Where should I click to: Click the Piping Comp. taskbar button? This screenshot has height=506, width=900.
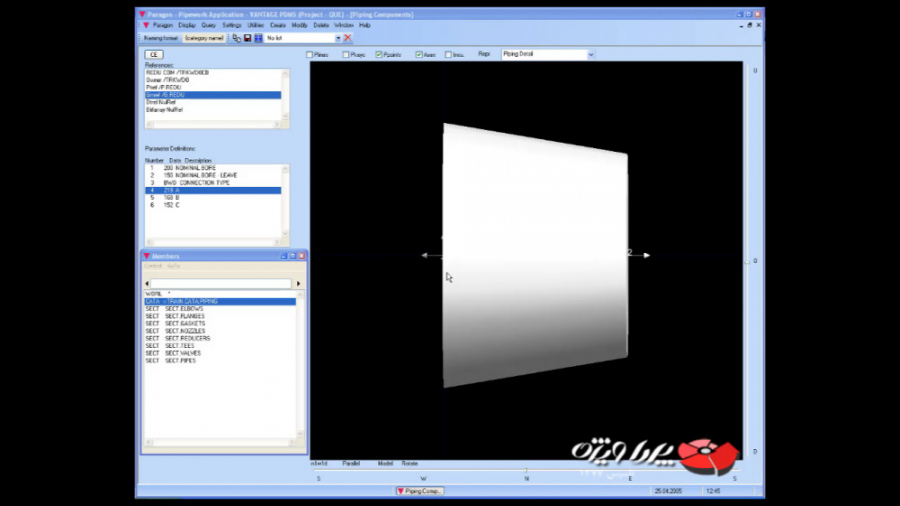420,491
